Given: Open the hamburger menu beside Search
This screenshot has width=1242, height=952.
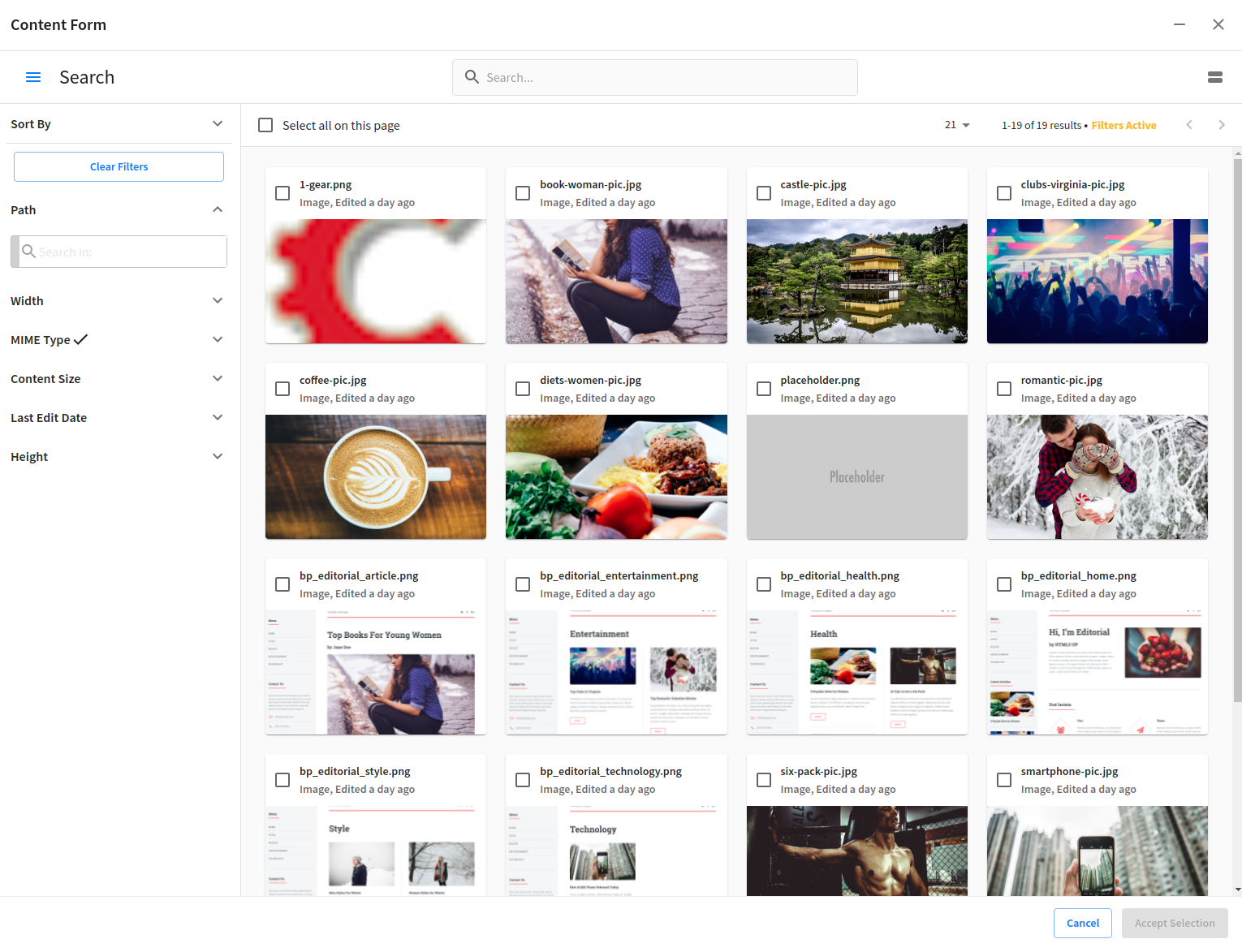Looking at the screenshot, I should [33, 77].
